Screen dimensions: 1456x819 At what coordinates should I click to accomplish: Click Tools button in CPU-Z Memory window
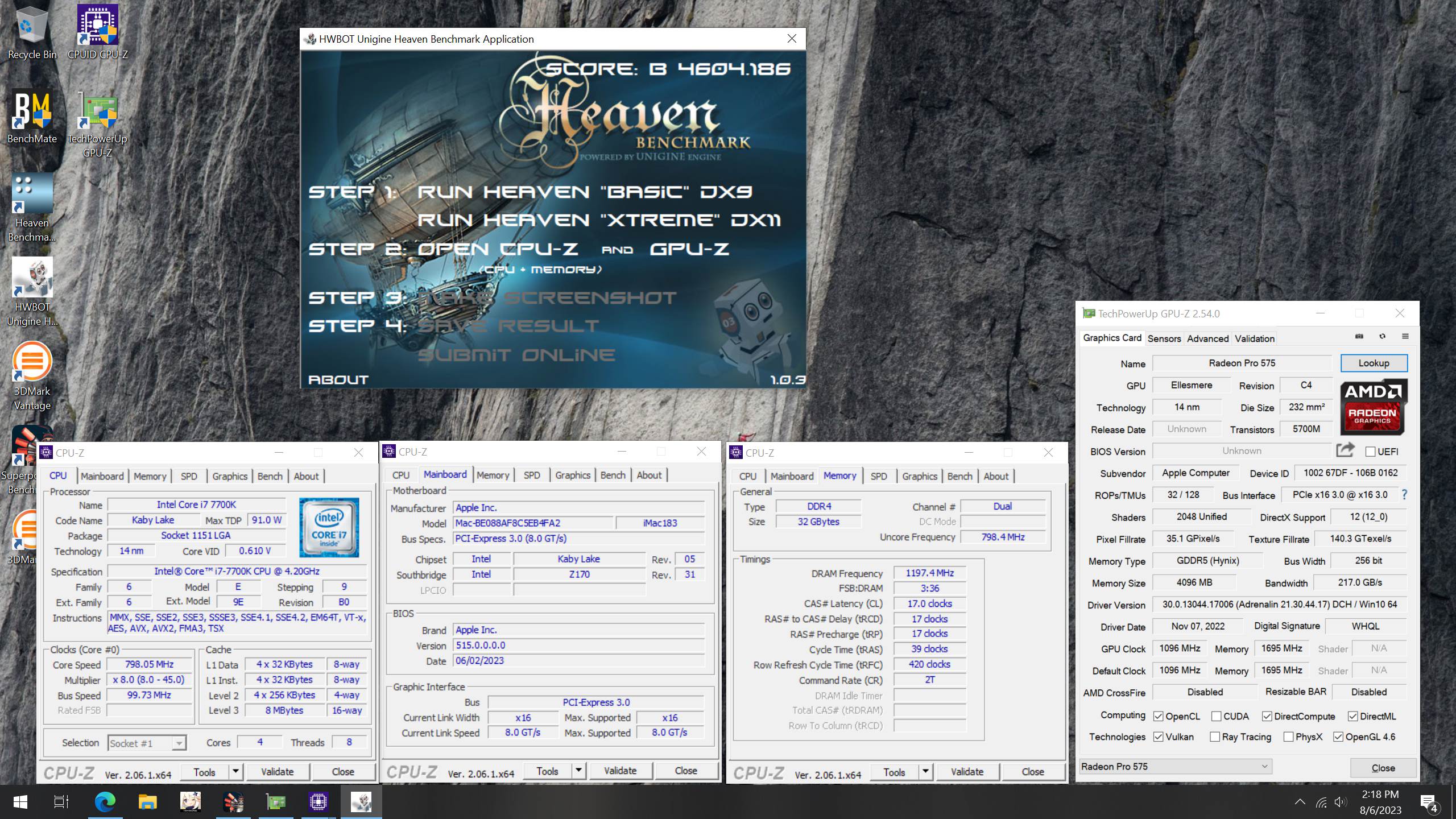pyautogui.click(x=894, y=772)
